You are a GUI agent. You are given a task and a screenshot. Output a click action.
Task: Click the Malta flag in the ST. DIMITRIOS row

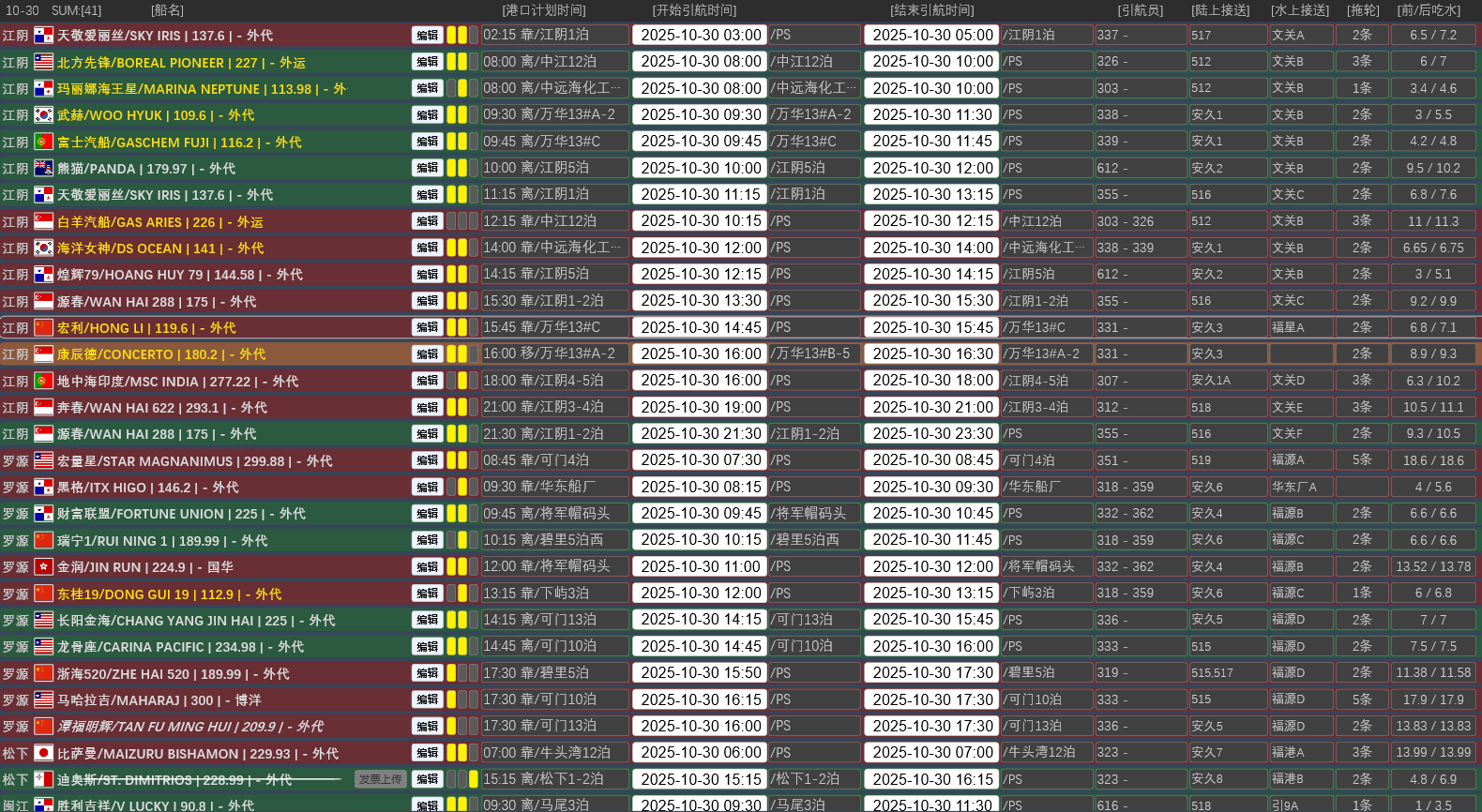(43, 779)
